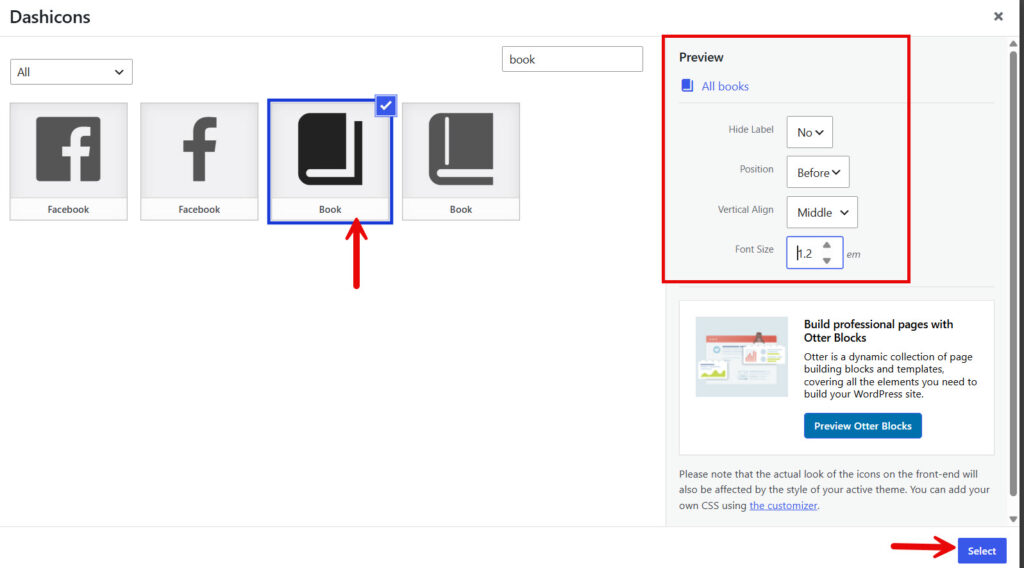Viewport: 1024px width, 568px height.
Task: Uncheck the blue checkmark on Book
Action: [386, 105]
